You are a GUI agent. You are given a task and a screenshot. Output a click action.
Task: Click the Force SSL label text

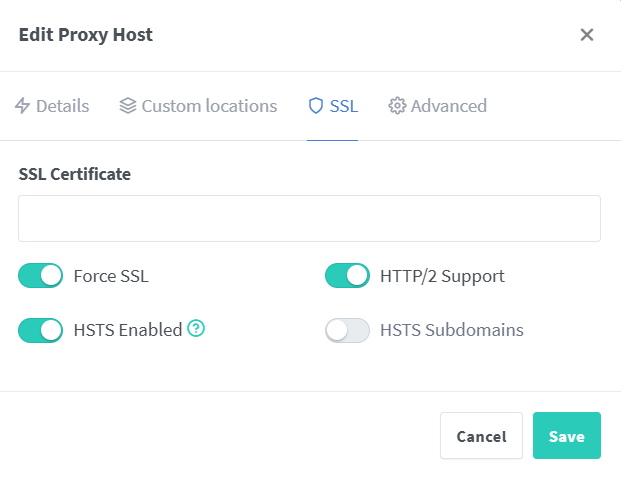tap(111, 276)
